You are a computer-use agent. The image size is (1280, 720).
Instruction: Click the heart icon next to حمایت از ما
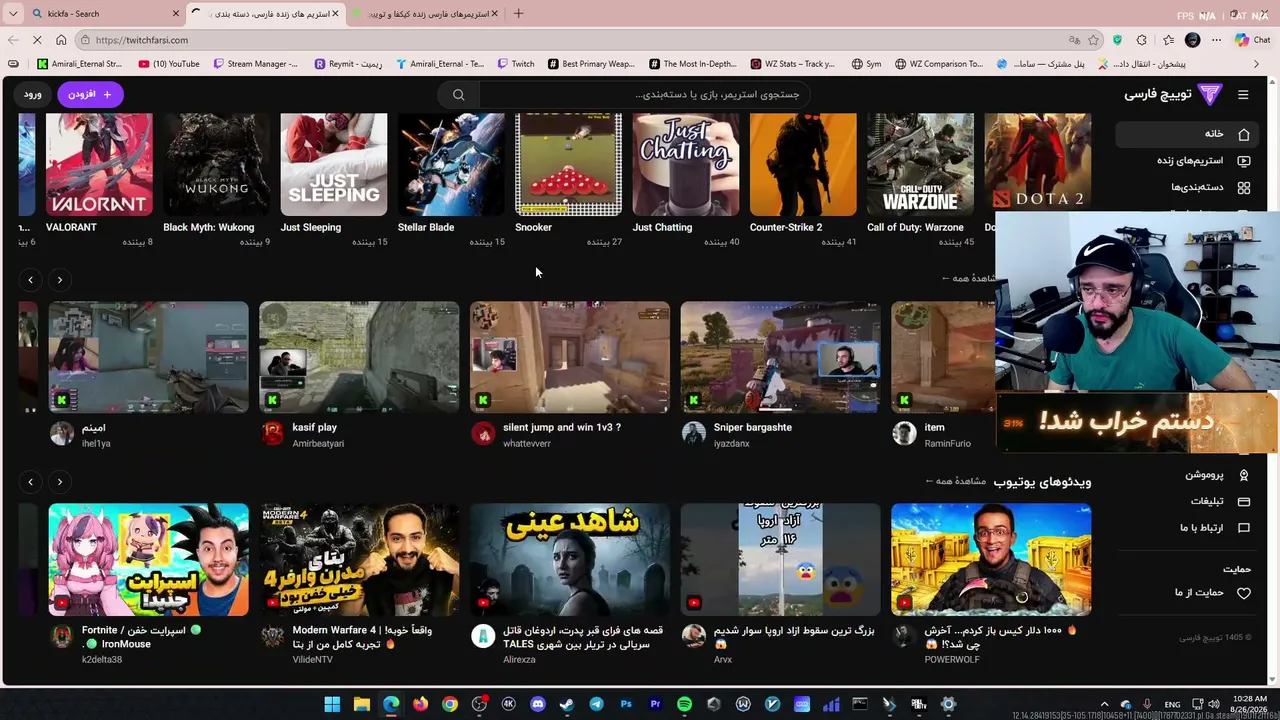pyautogui.click(x=1244, y=593)
